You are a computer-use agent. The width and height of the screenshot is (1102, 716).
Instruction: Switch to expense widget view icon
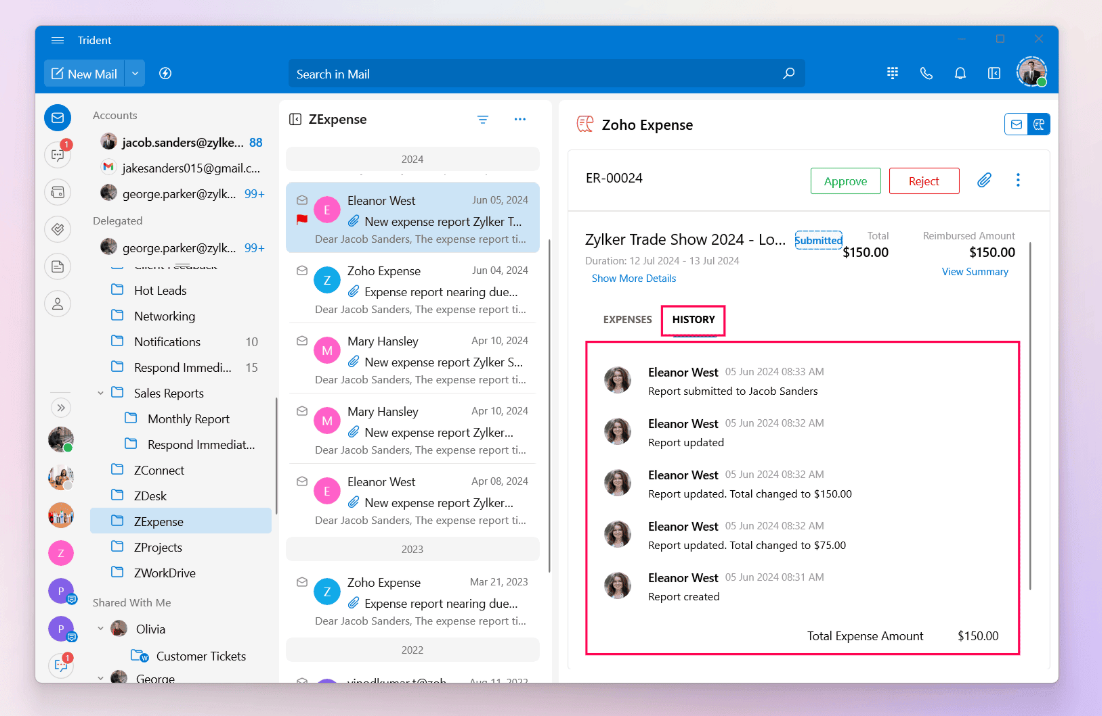pyautogui.click(x=1038, y=124)
